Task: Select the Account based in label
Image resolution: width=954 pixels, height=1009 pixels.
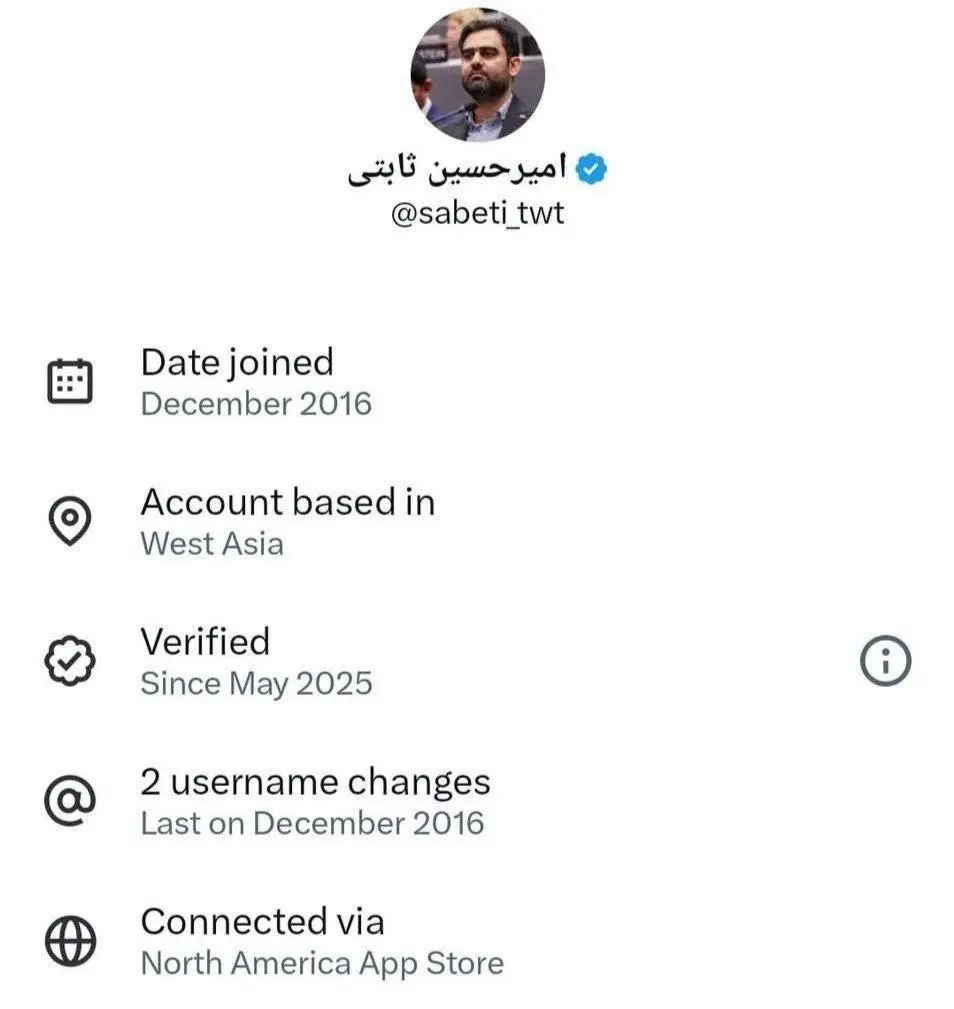Action: [287, 501]
